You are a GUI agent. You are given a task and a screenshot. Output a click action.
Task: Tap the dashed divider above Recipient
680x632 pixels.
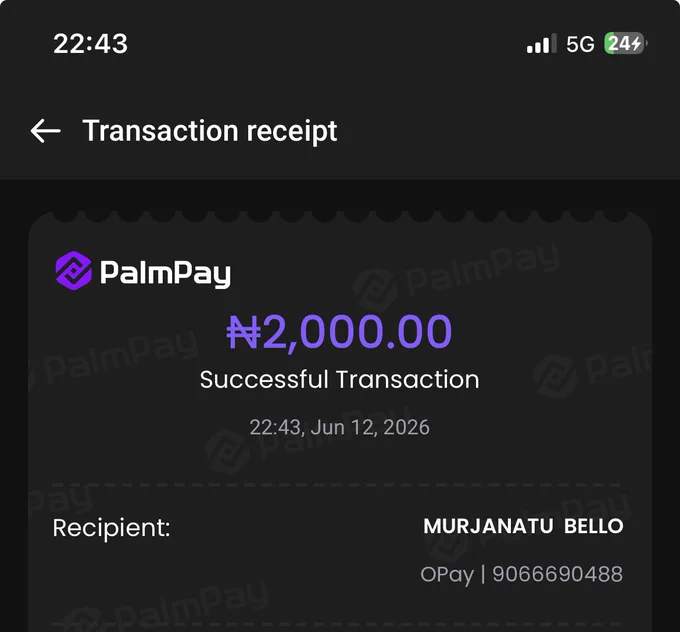coord(337,485)
